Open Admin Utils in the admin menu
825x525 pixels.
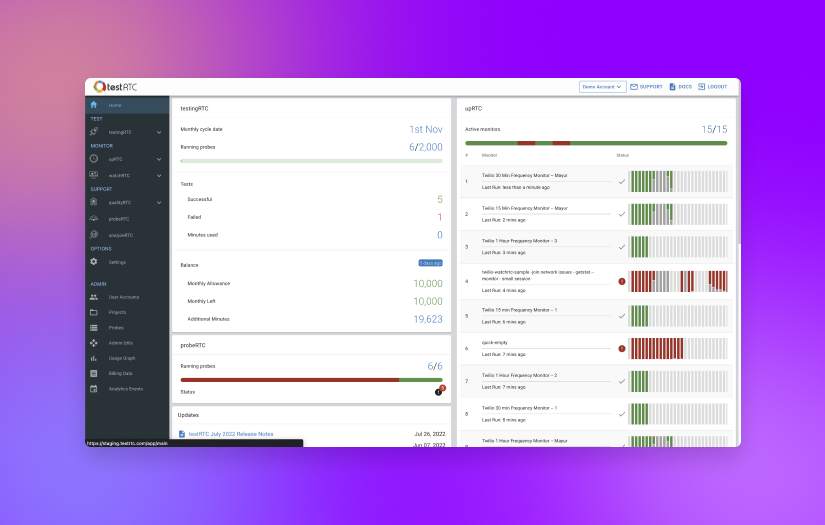coord(127,343)
